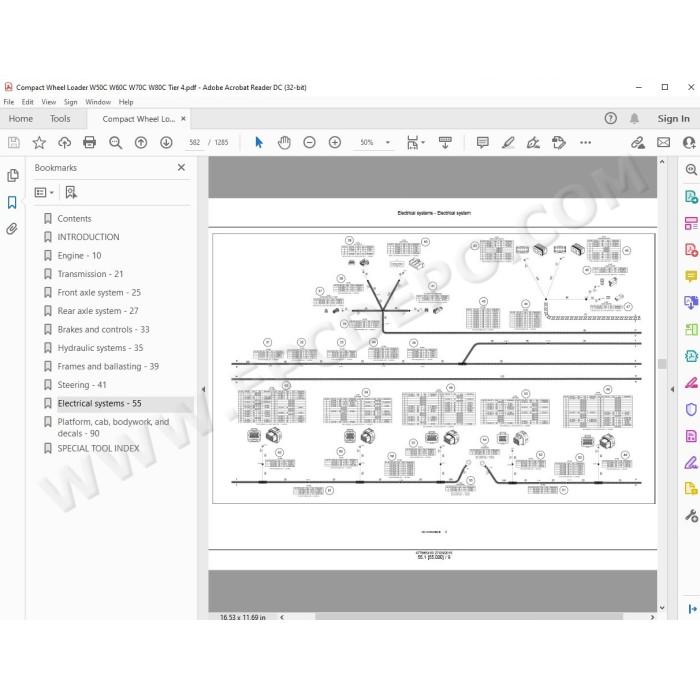700x700 pixels.
Task: Go to next page with down arrow
Action: (167, 142)
